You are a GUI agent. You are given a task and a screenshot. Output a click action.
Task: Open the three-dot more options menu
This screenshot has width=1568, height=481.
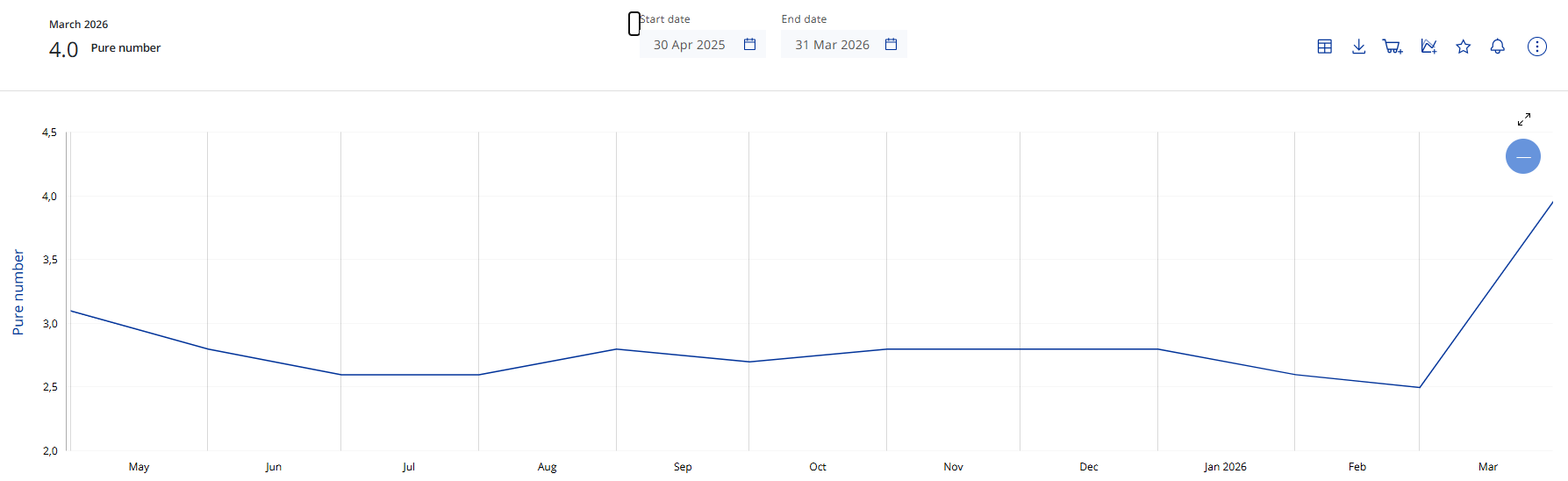(1536, 47)
